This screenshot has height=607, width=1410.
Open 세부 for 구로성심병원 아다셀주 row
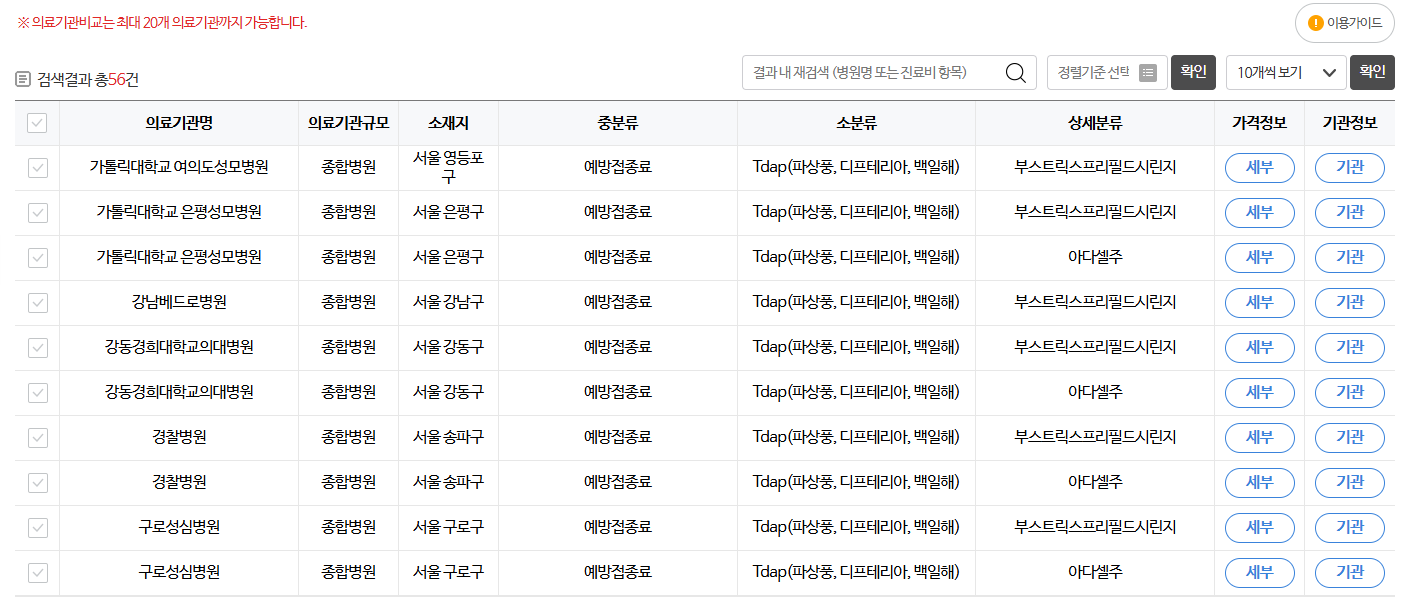tap(1259, 573)
